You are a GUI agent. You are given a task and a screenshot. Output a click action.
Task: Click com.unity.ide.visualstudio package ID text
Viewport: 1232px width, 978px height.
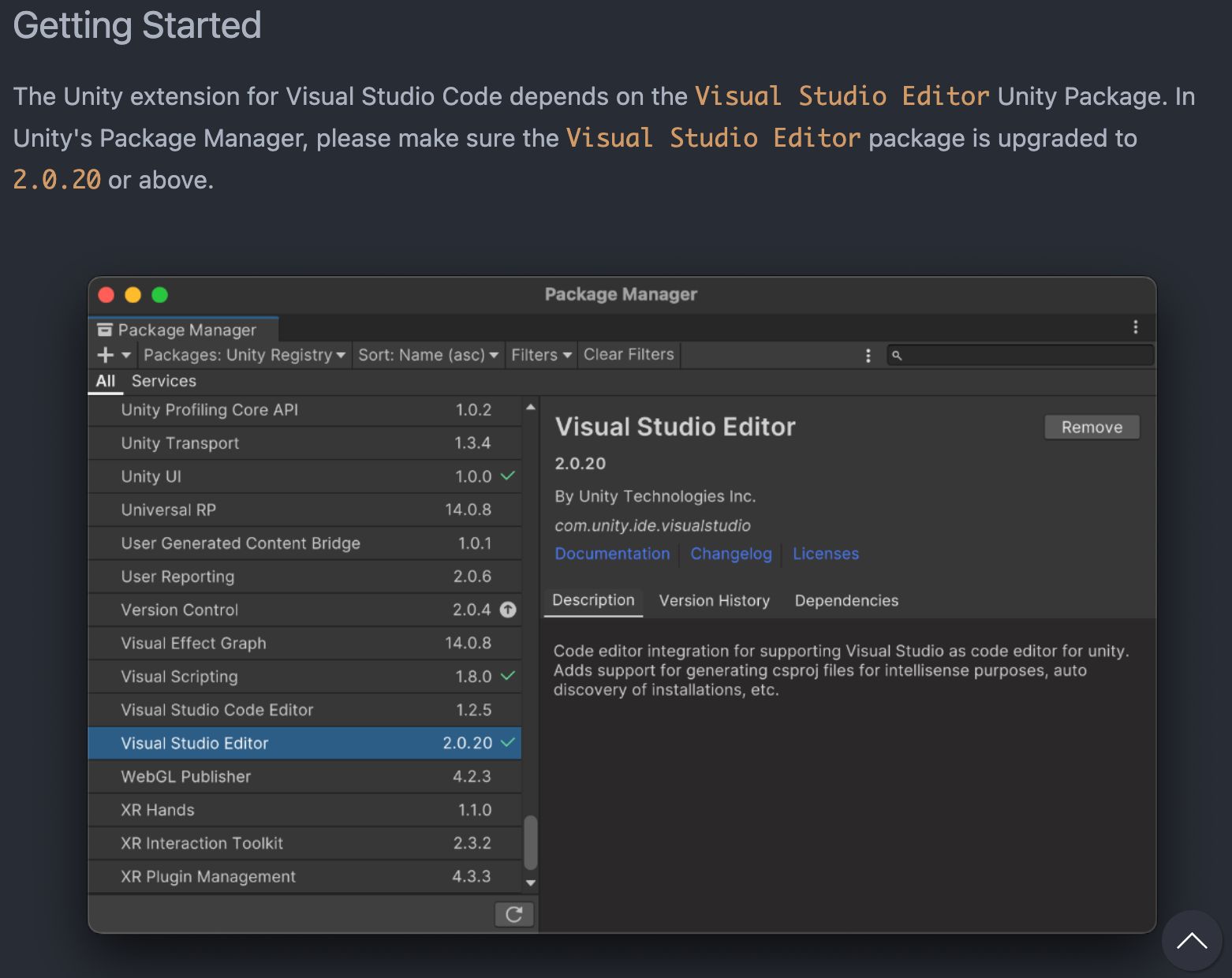(652, 525)
